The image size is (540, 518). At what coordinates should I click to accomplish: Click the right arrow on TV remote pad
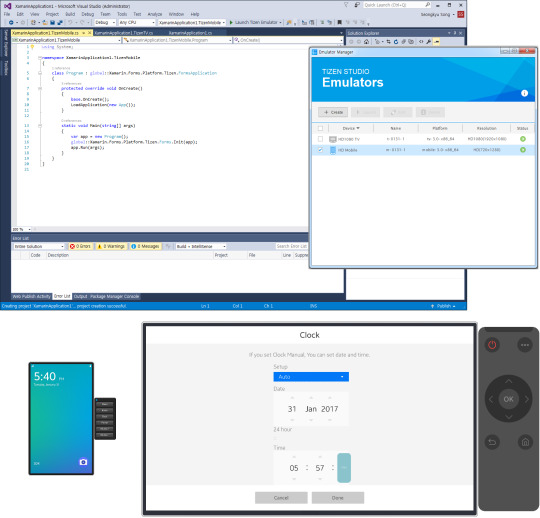click(527, 399)
